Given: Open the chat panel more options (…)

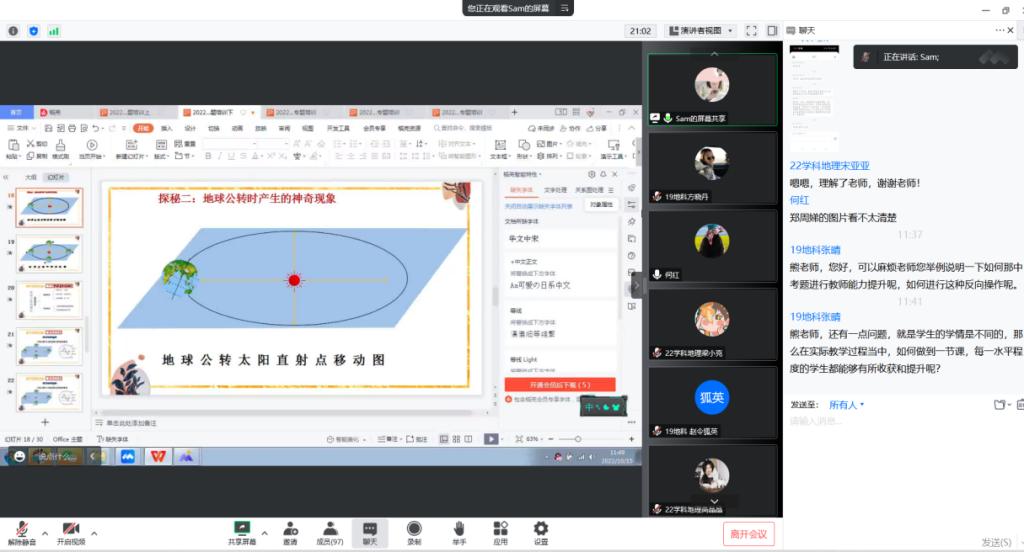Looking at the screenshot, I should point(1004,31).
